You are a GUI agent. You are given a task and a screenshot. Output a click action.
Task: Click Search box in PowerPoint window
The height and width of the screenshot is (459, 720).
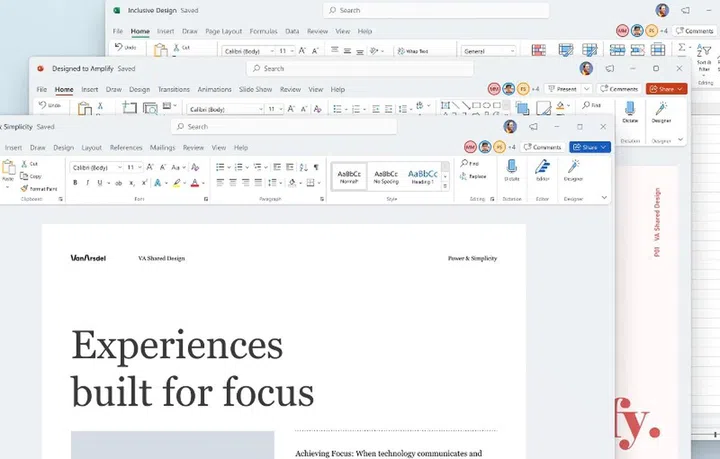click(360, 68)
